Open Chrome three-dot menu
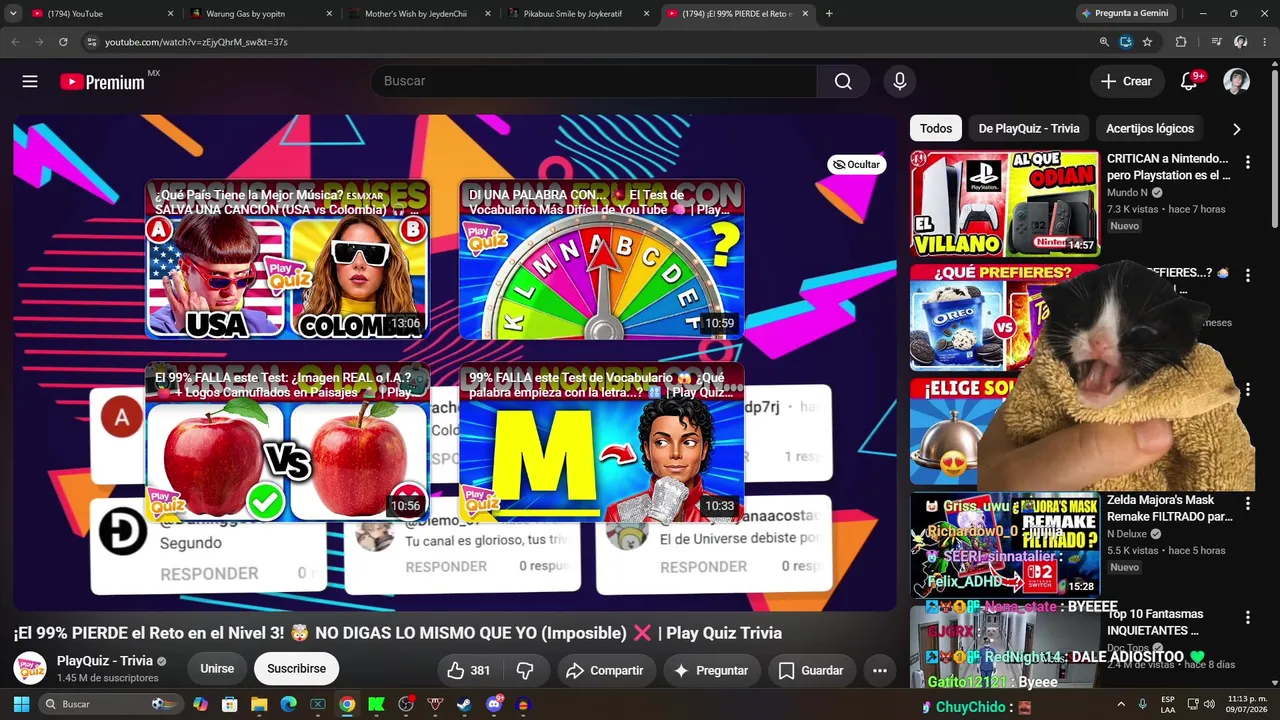This screenshot has height=720, width=1280. 1265,42
